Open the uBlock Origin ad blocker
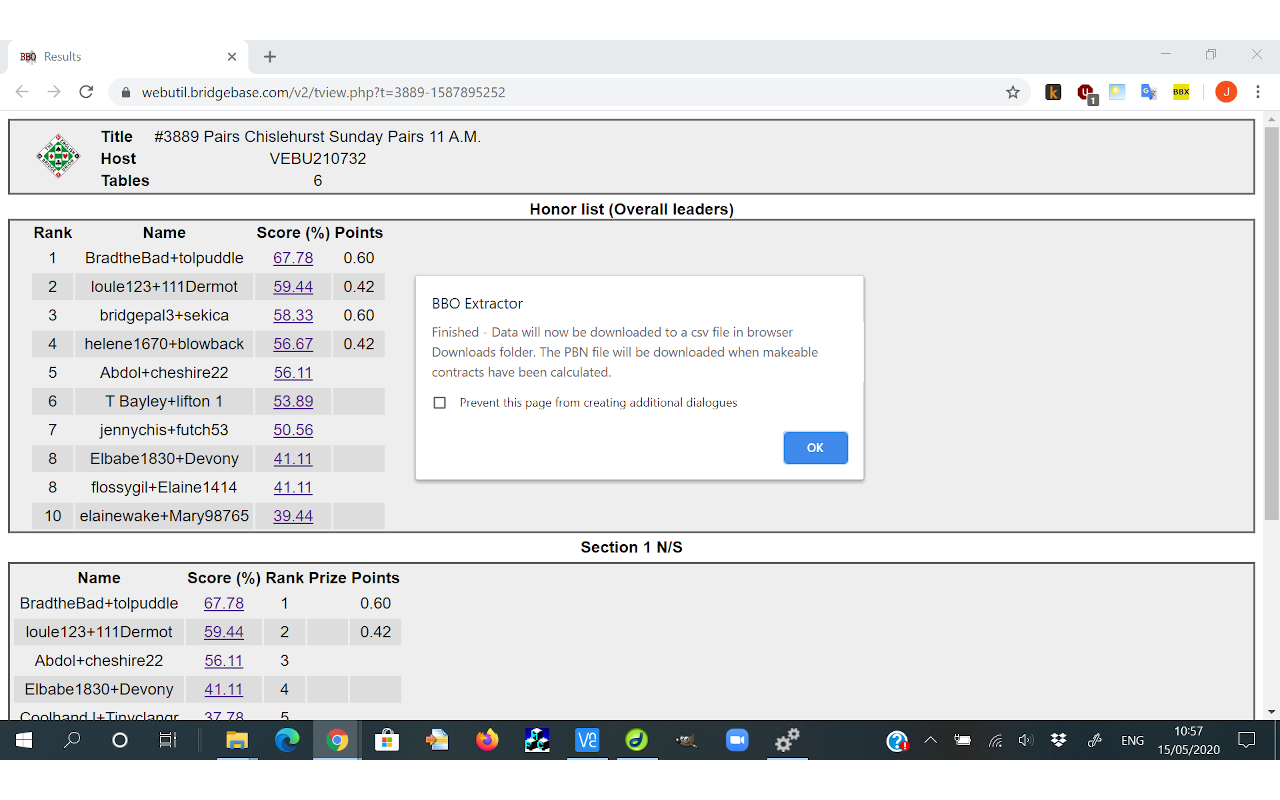 pyautogui.click(x=1085, y=91)
